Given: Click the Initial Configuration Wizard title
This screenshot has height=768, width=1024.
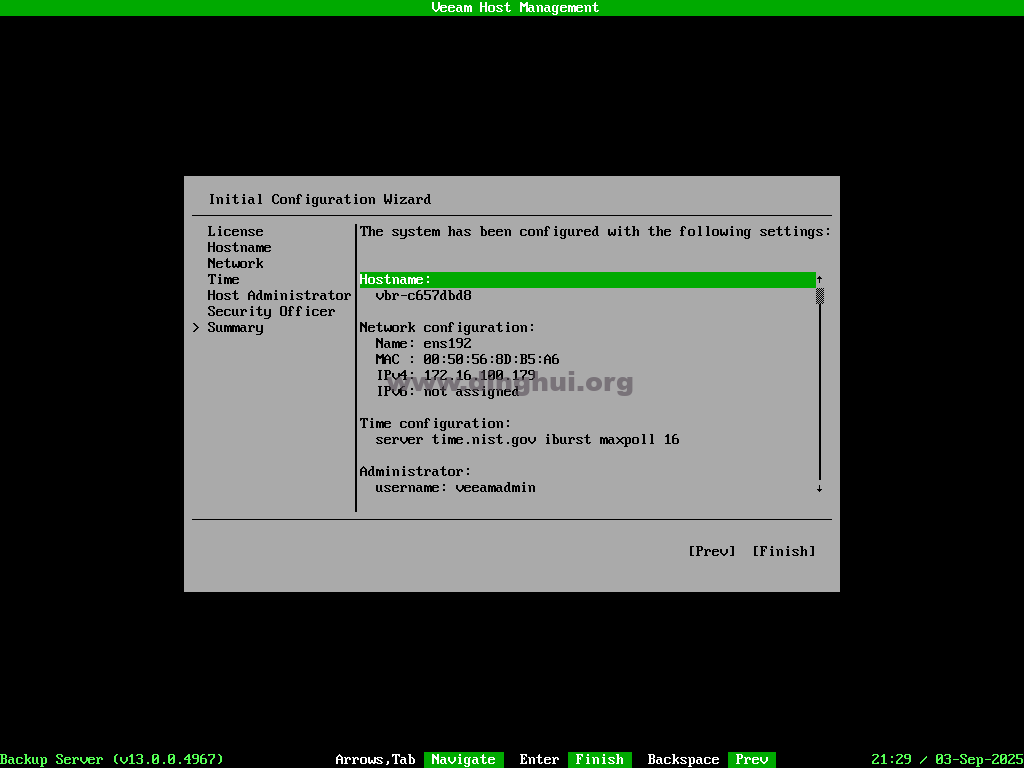Looking at the screenshot, I should coord(319,199).
